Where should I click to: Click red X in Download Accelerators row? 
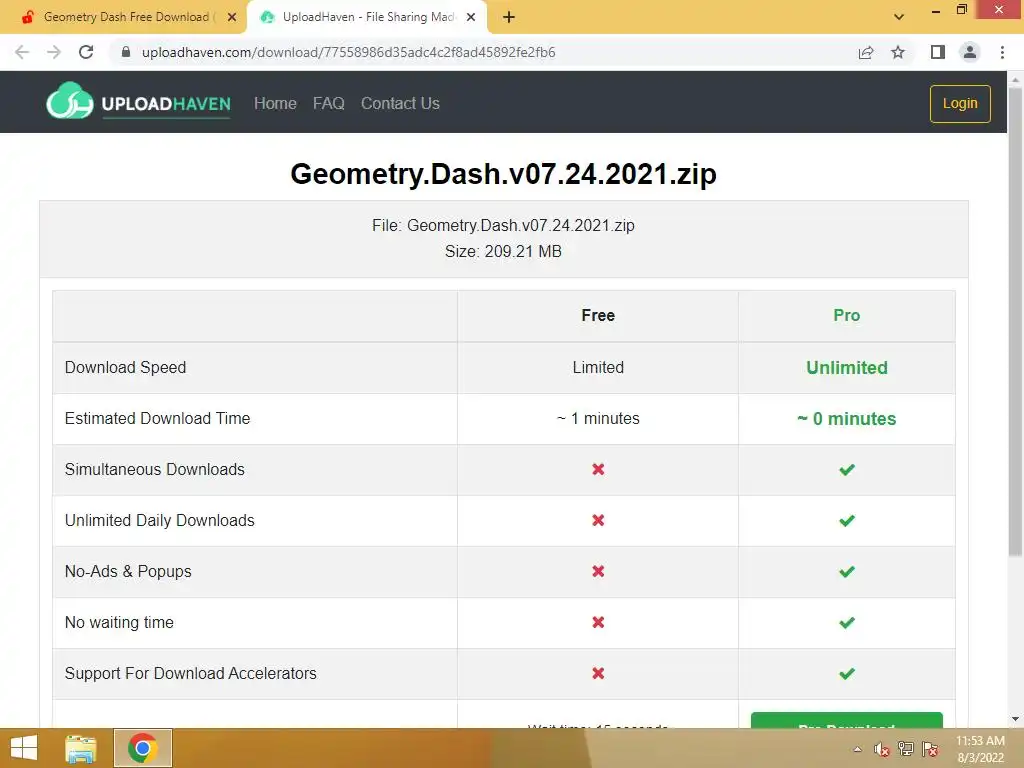598,673
